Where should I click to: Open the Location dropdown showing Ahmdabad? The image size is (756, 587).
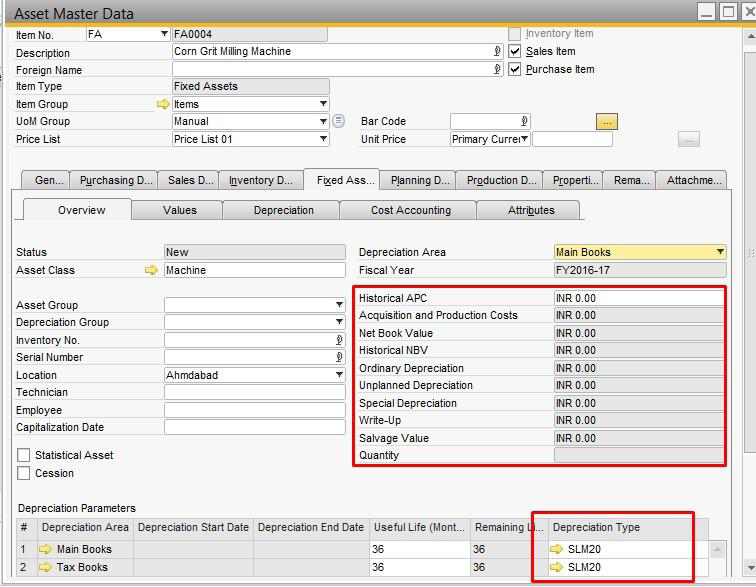[x=339, y=375]
